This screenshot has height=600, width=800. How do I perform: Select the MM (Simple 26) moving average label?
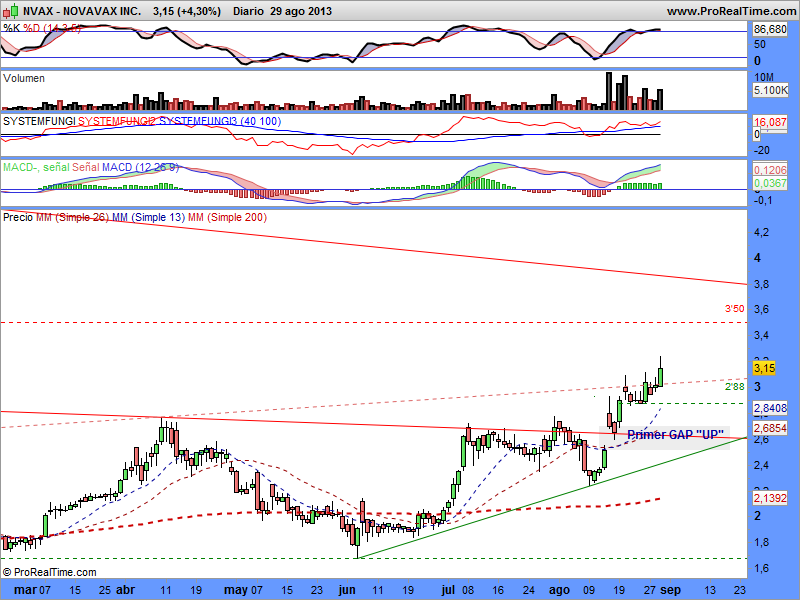coord(72,217)
